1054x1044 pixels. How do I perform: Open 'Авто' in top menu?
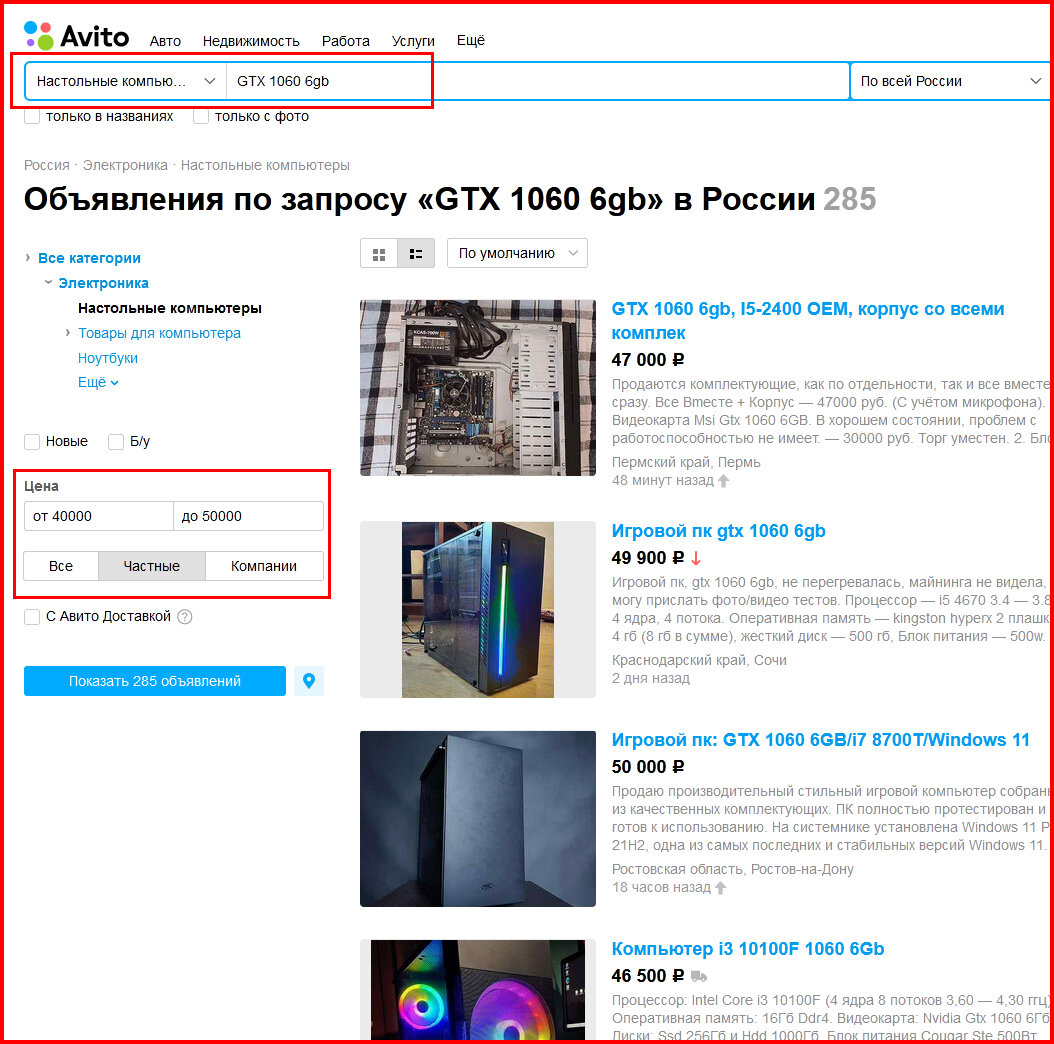165,41
